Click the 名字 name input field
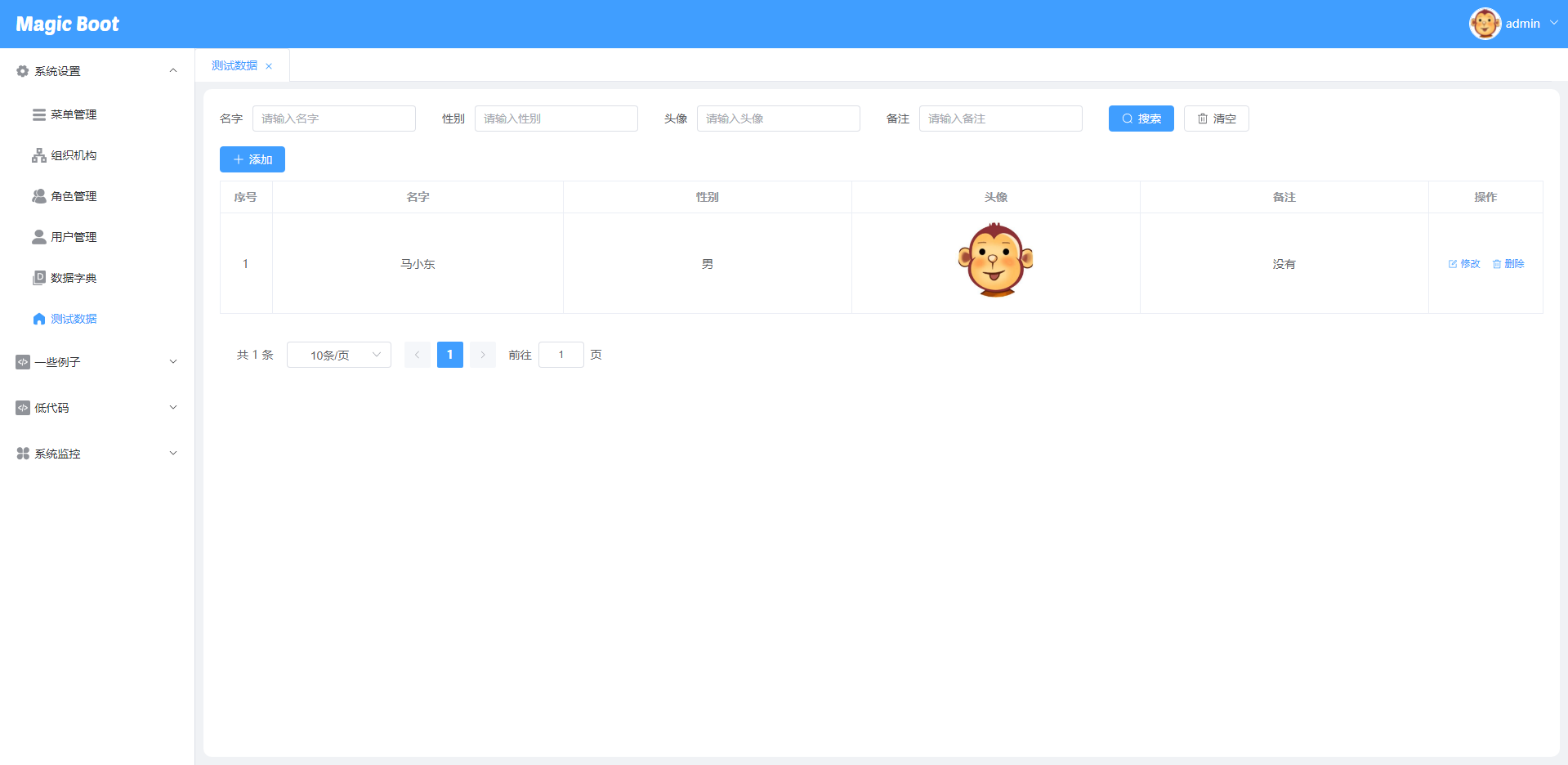Viewport: 1568px width, 765px height. (x=333, y=119)
